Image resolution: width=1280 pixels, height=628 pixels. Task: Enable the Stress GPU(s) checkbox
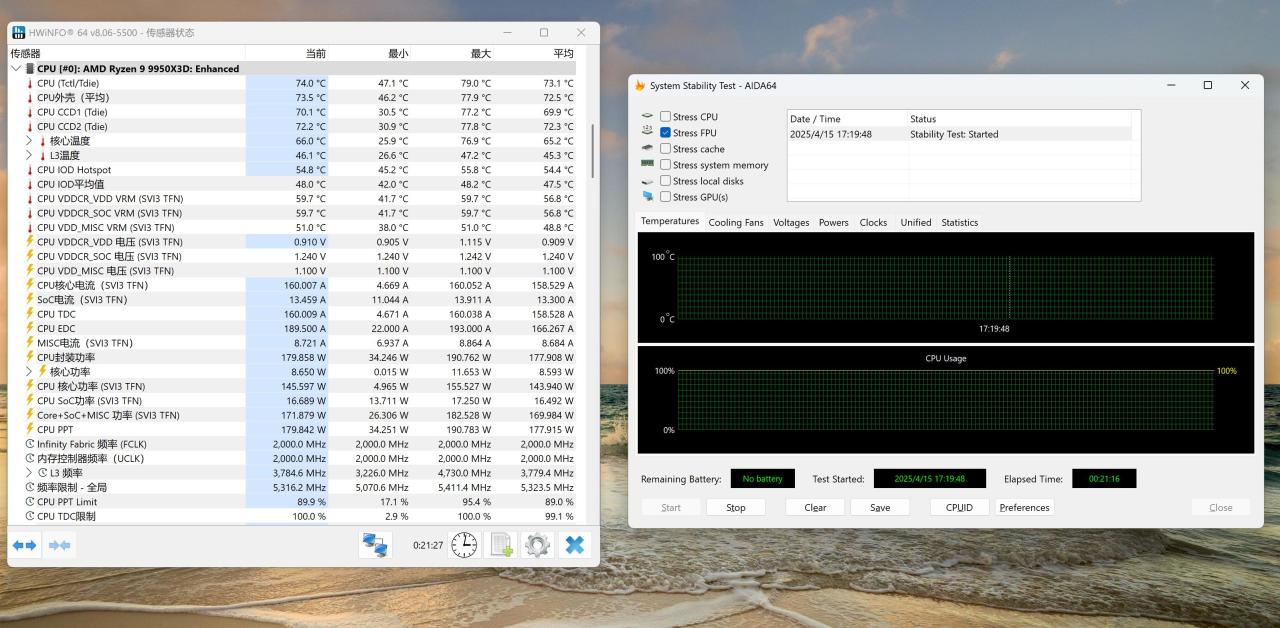[x=665, y=197]
